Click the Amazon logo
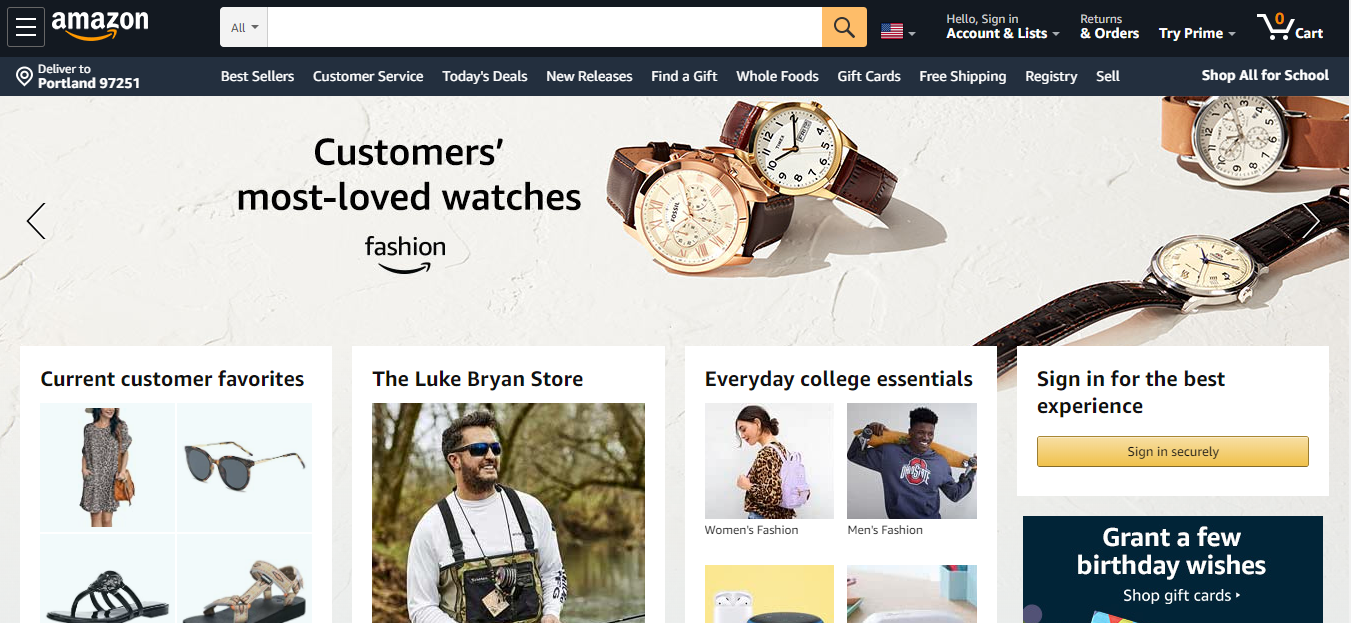The width and height of the screenshot is (1351, 623). coord(100,26)
